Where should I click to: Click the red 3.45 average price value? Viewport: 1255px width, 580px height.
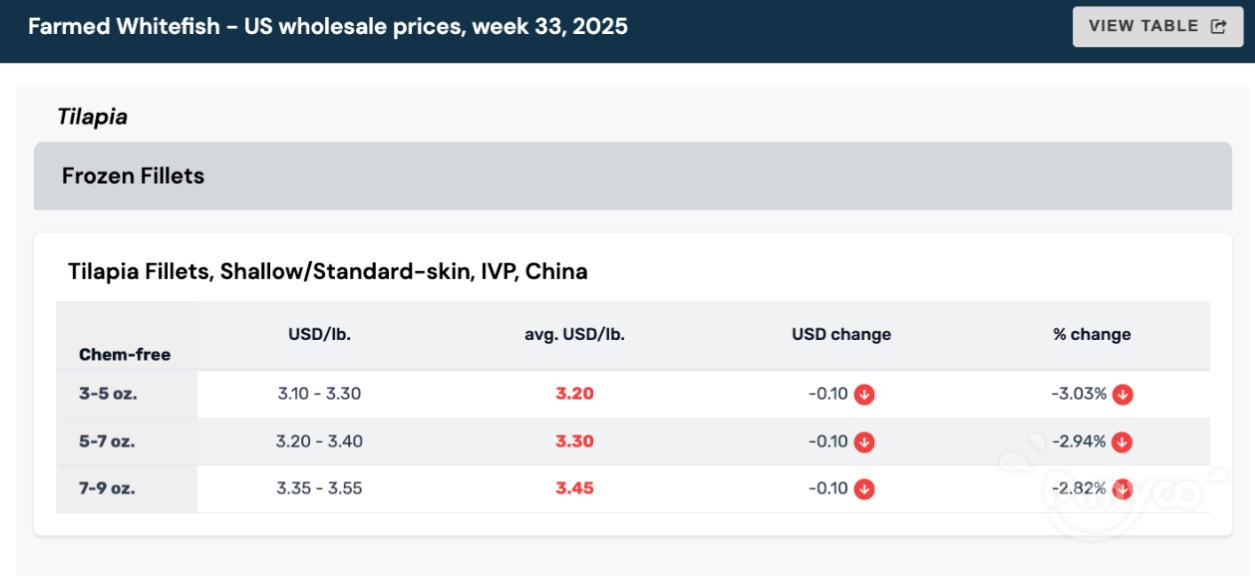click(x=574, y=489)
